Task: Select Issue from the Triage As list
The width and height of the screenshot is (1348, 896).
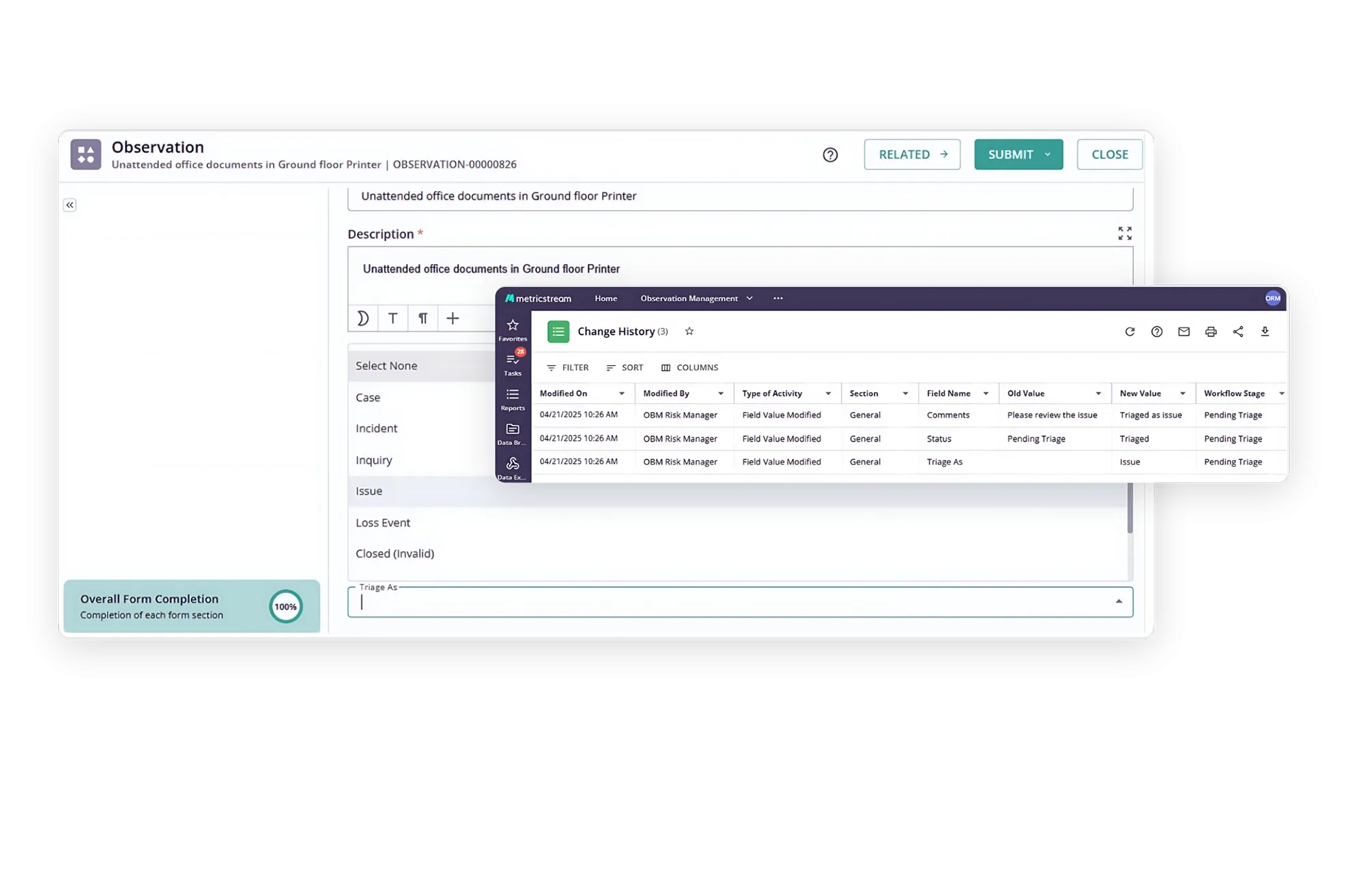Action: click(369, 491)
